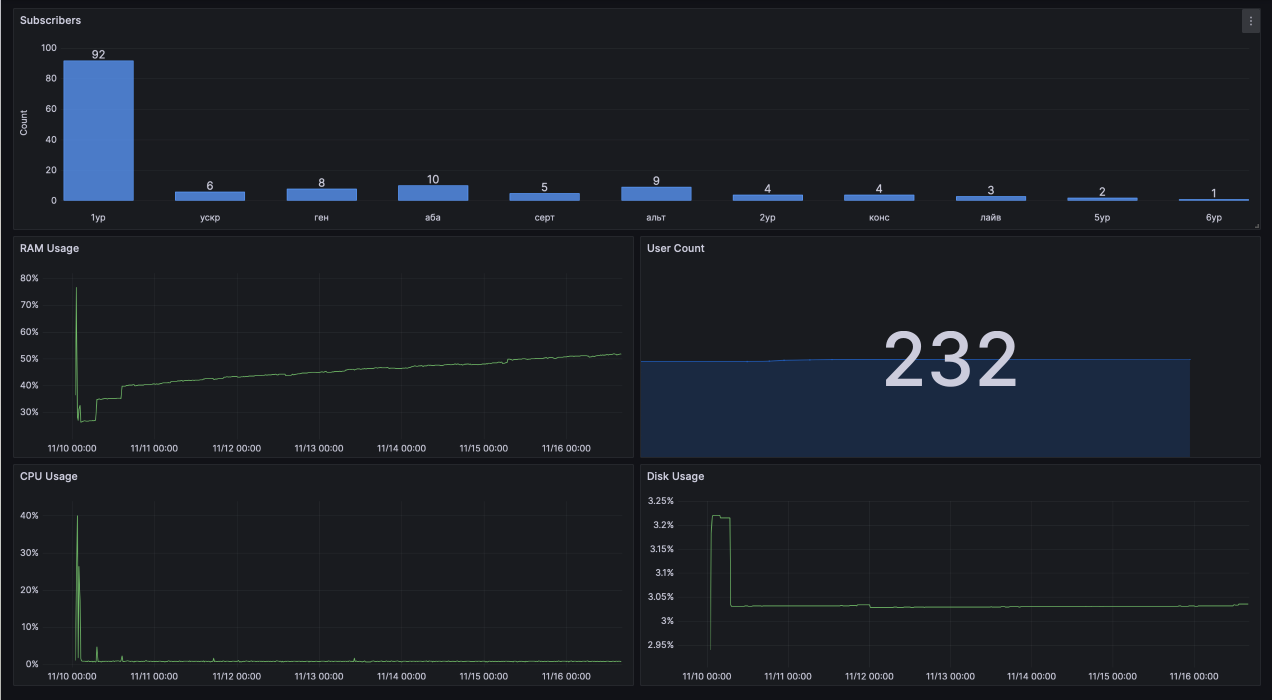Screen dimensions: 1272x700
Task: Select the уcкр bar in Subscribers chart
Action: coord(210,196)
